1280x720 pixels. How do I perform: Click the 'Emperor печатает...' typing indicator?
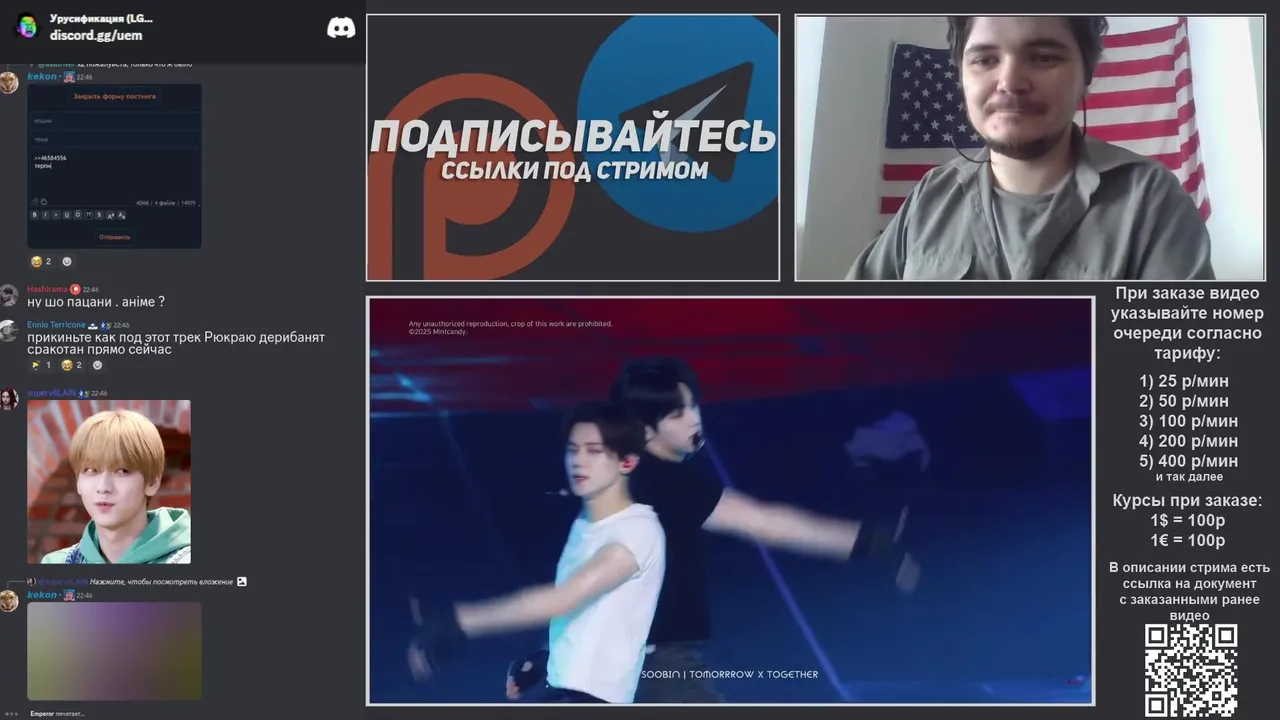point(57,714)
